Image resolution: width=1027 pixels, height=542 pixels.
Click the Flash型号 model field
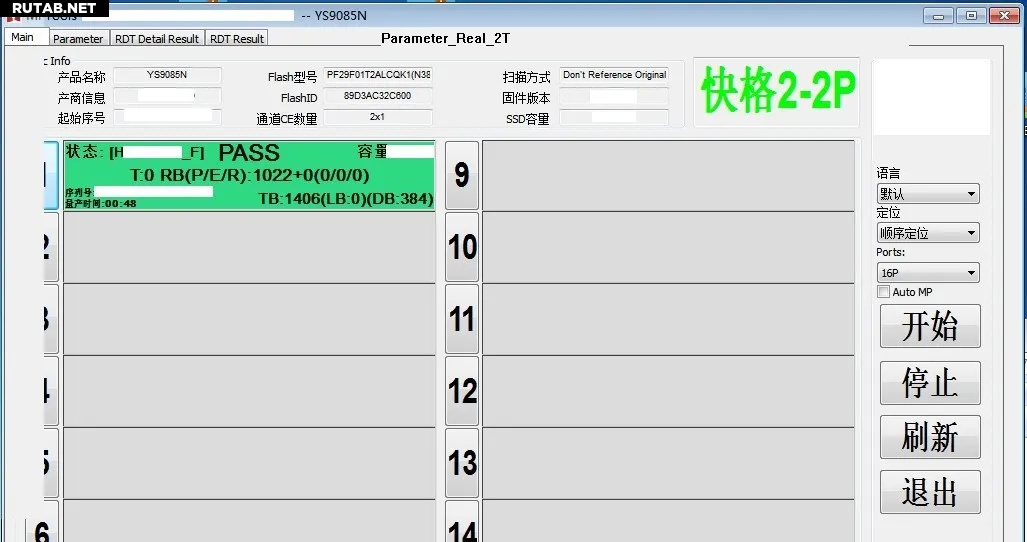tap(378, 76)
